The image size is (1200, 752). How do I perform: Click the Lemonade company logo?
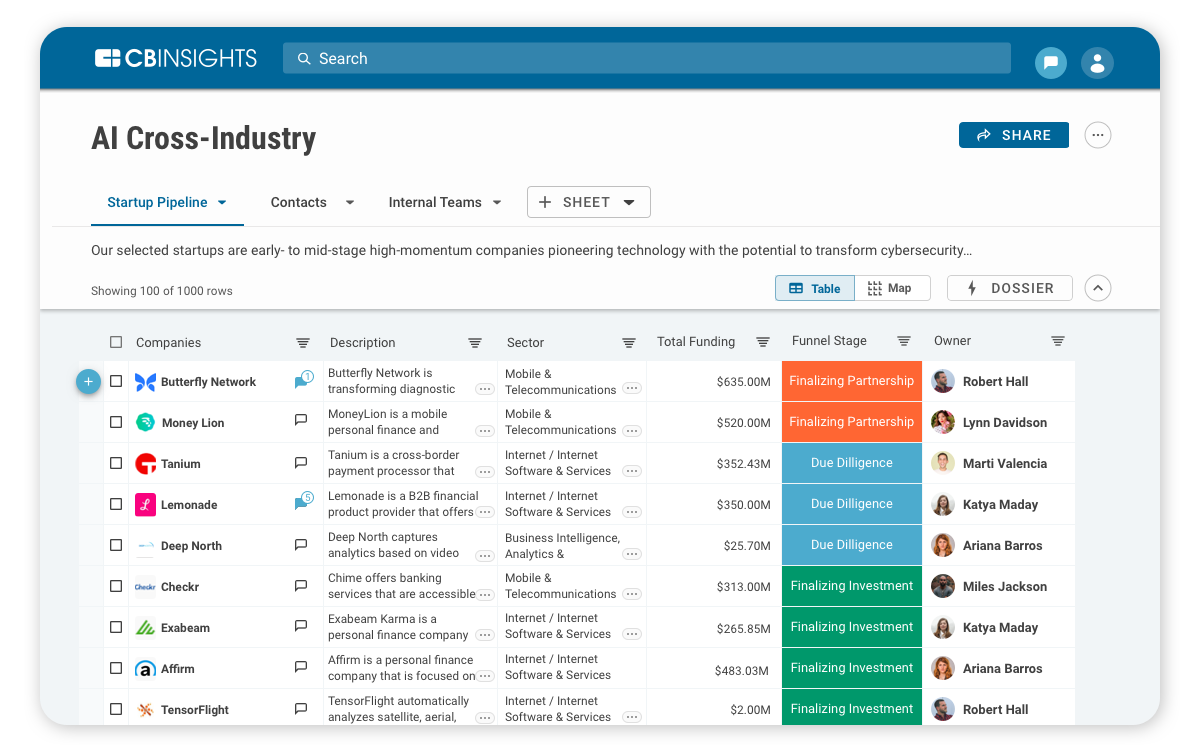tap(145, 505)
